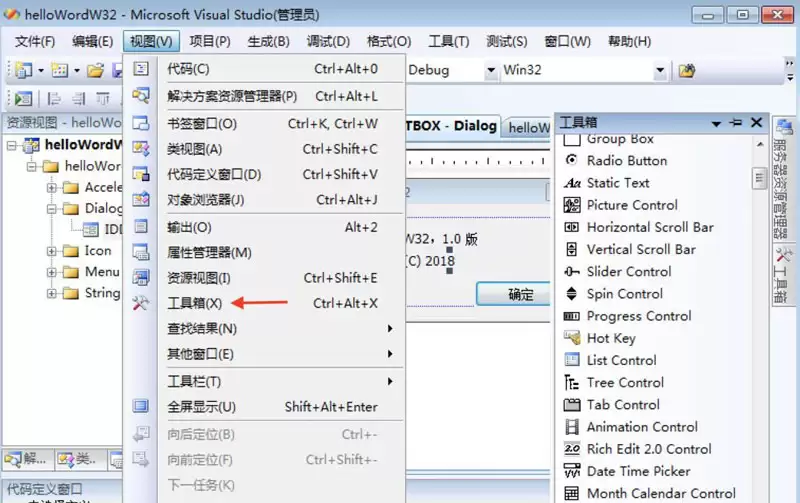Click the Open File folder toolbar icon
The width and height of the screenshot is (800, 503).
click(x=95, y=70)
